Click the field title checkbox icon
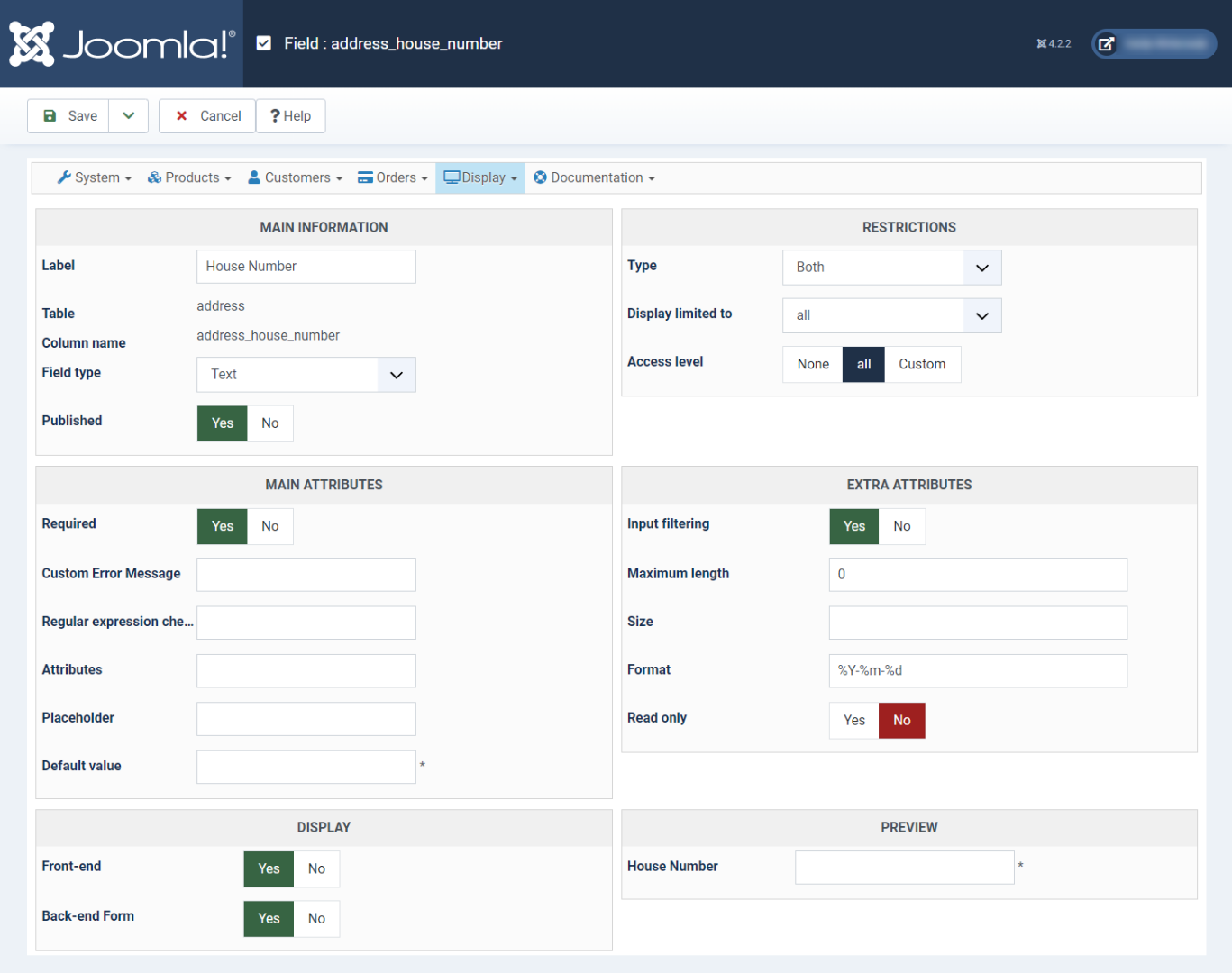Screen dimensions: 1232x973 [264, 43]
